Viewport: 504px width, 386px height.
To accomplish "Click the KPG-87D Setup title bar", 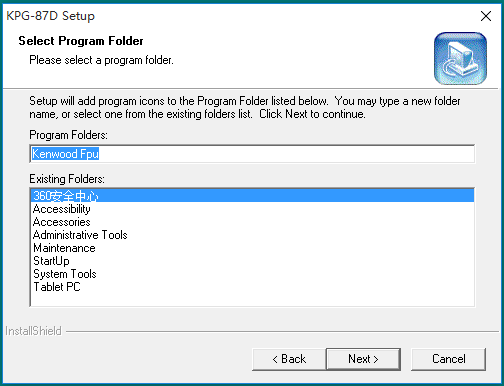I will point(233,16).
